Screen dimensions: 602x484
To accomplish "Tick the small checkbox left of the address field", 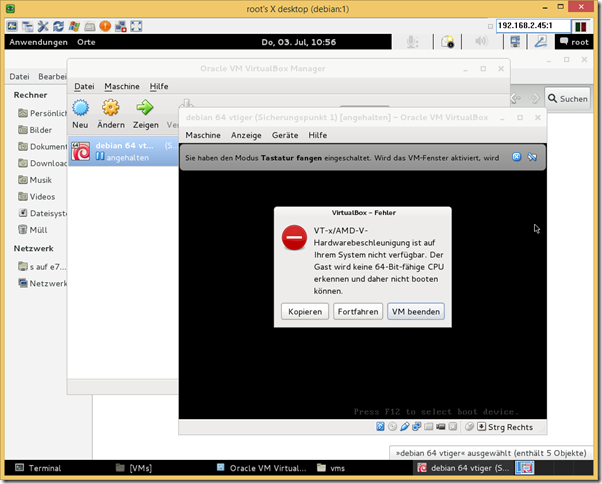I will coord(490,26).
